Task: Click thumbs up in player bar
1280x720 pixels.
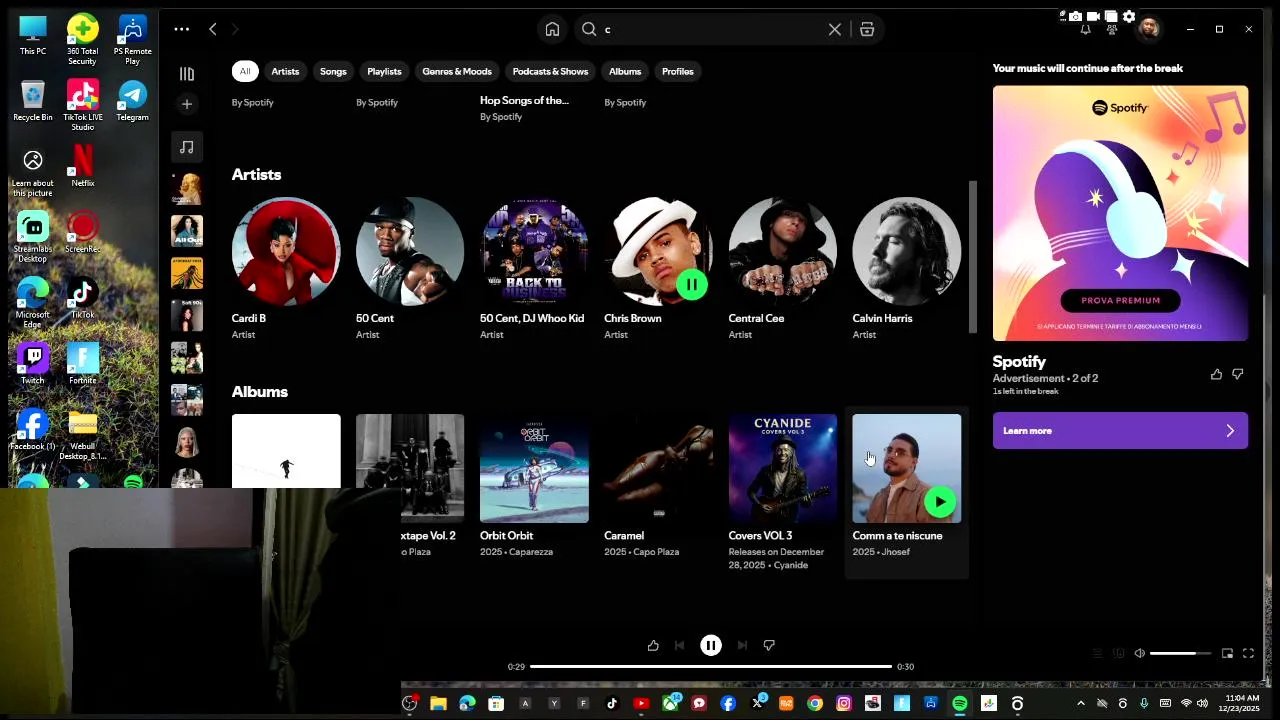Action: (653, 646)
